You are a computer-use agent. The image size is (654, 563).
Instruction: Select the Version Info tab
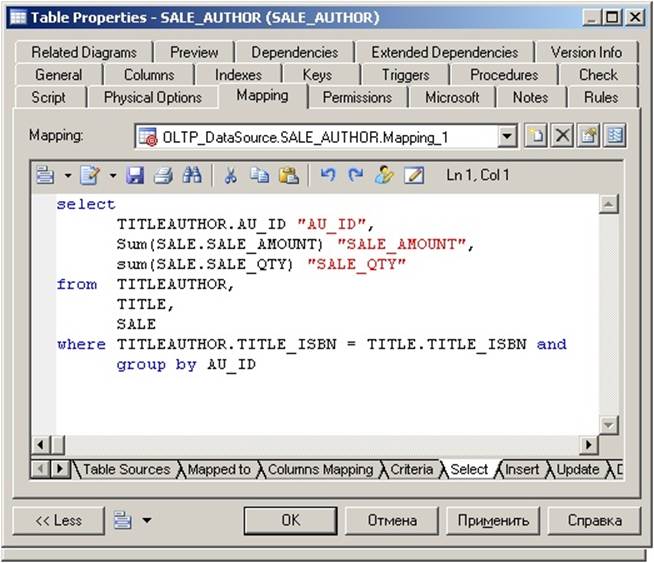click(x=586, y=53)
